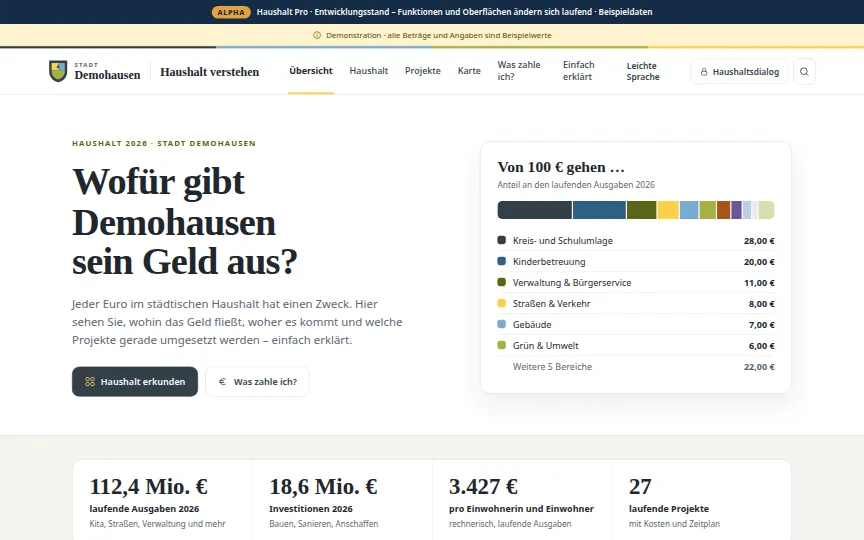Select the dark gray Kreis- und Schulumlage bar segment
Viewport: 864px width, 540px height.
(x=534, y=210)
